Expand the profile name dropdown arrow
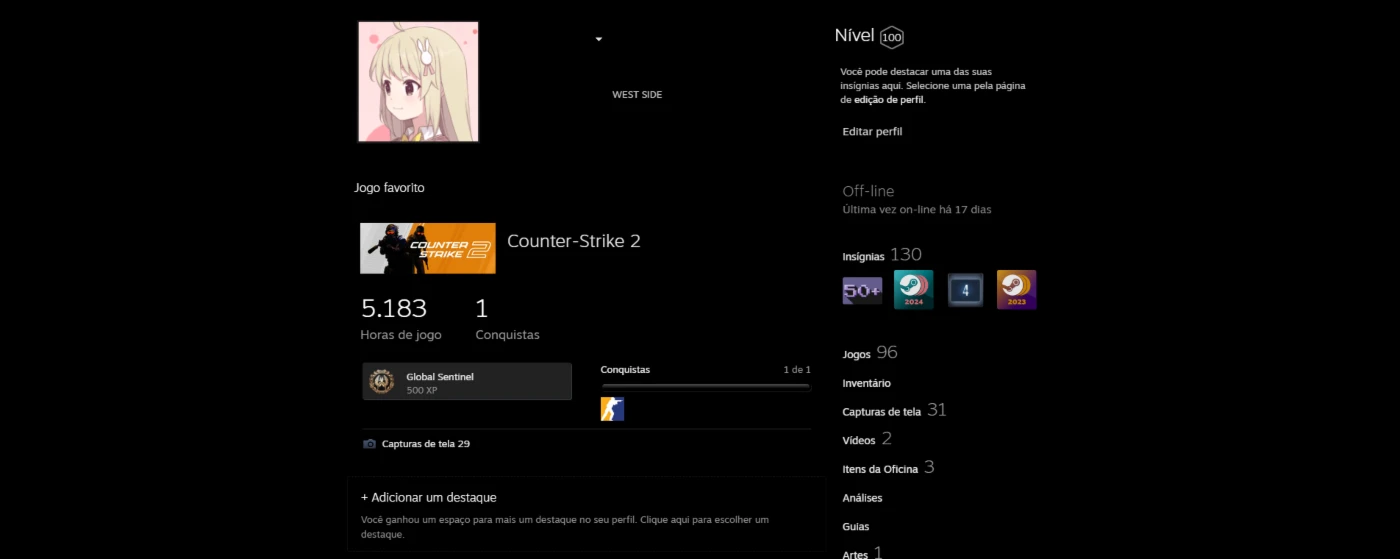1400x559 pixels. coord(598,39)
